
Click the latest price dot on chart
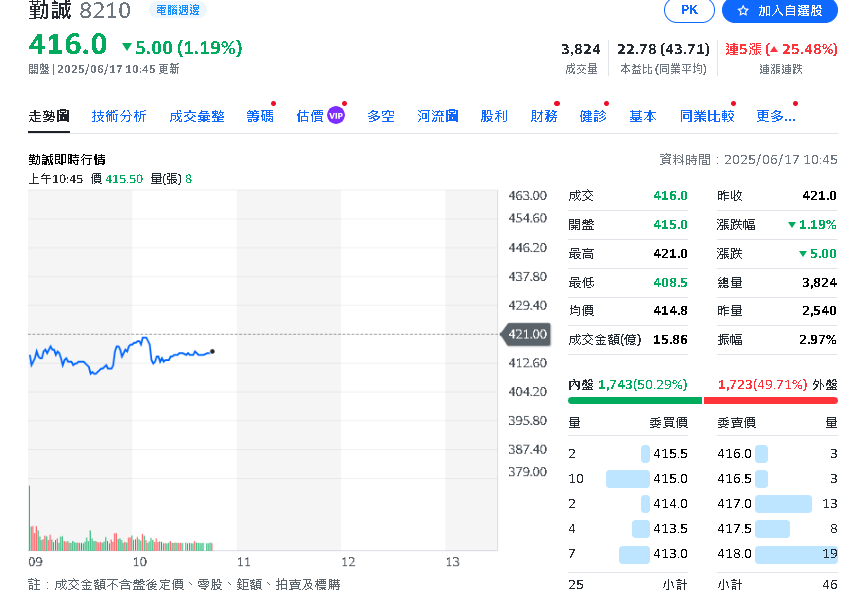coord(212,352)
